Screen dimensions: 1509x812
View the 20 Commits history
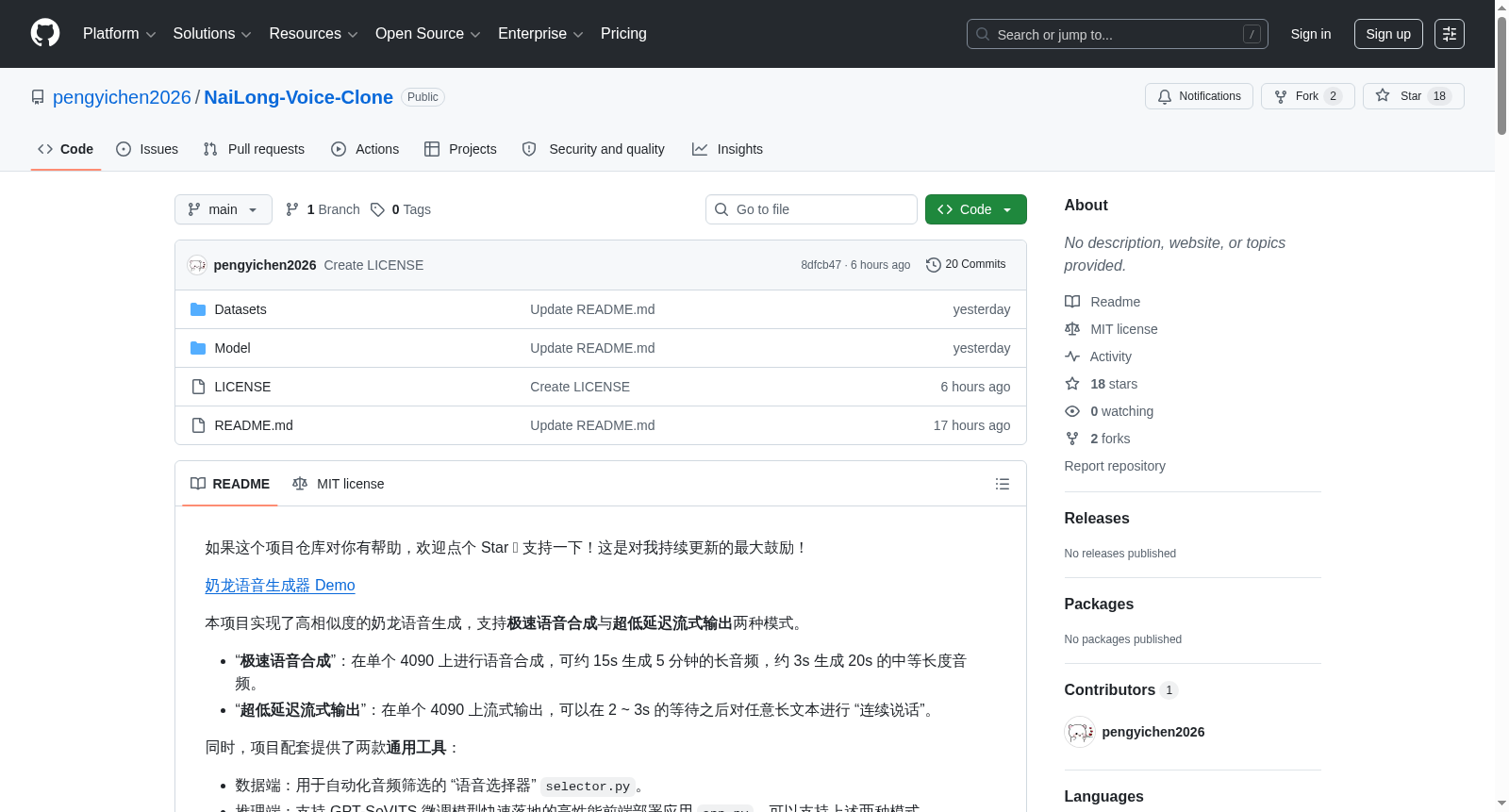pyautogui.click(x=966, y=264)
